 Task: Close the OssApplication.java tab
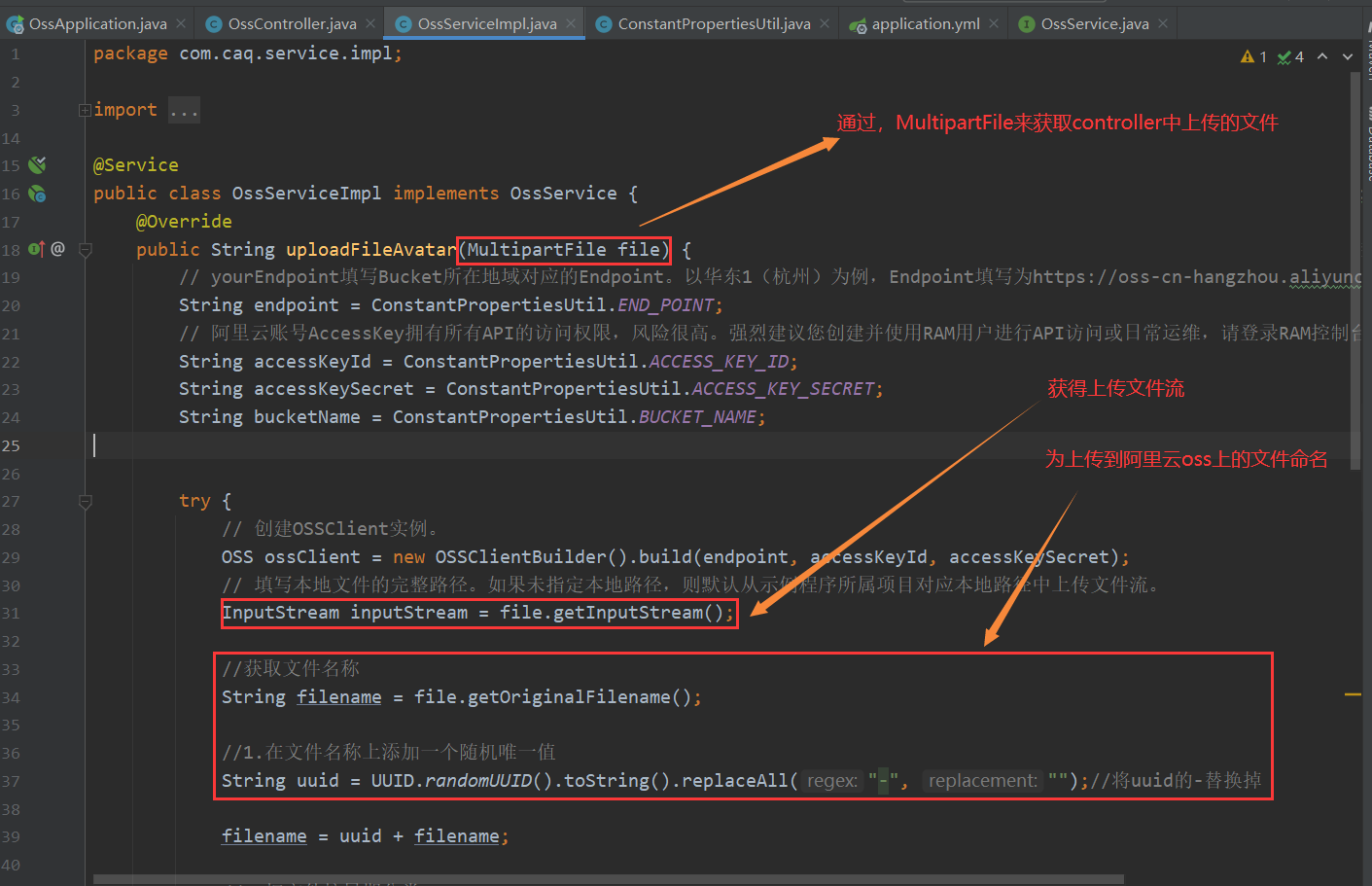pos(181,23)
